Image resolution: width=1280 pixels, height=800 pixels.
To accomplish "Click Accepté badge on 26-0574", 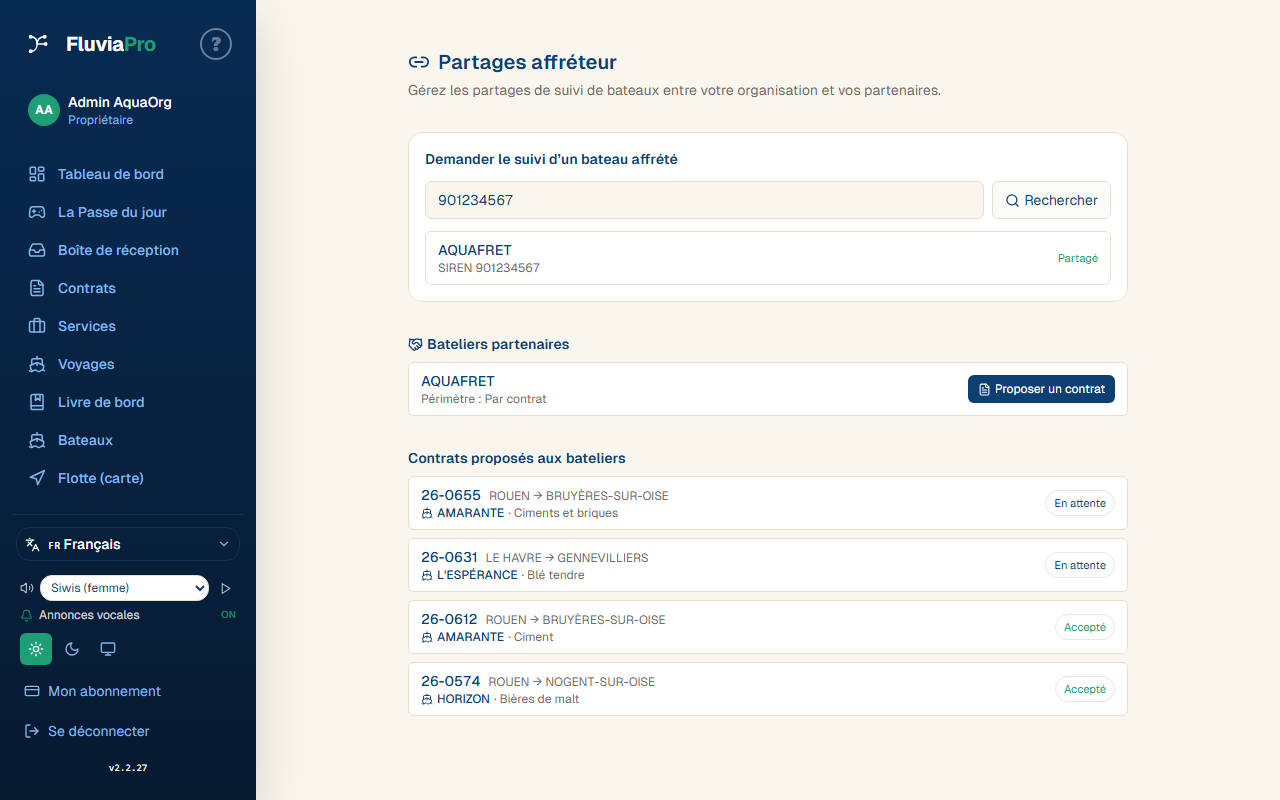I will point(1085,689).
